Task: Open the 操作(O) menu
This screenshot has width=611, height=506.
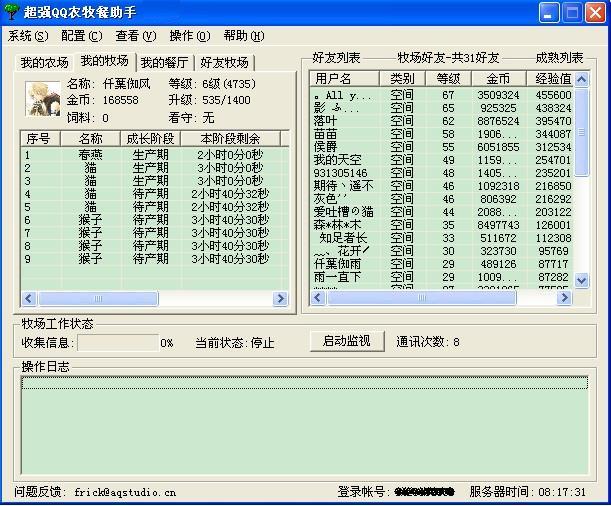Action: pos(190,36)
